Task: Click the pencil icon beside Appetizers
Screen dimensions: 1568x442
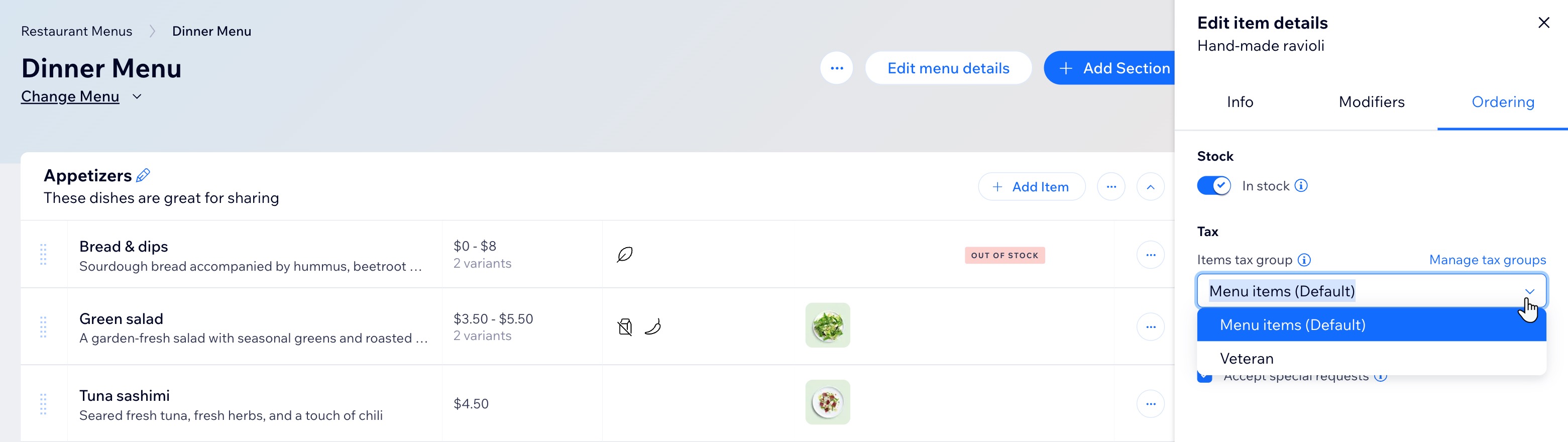Action: pyautogui.click(x=143, y=175)
